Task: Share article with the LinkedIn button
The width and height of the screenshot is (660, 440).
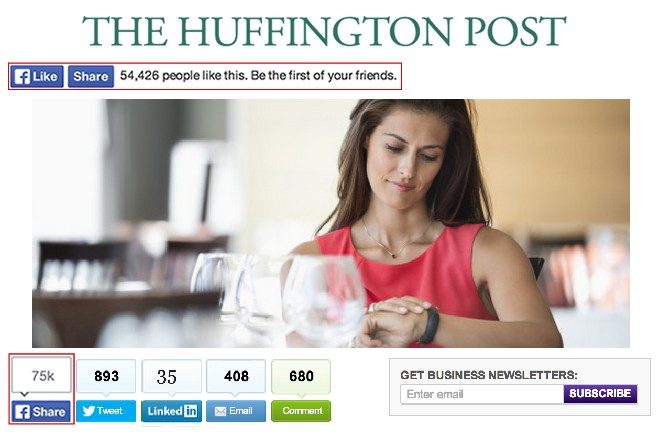Action: tap(171, 411)
